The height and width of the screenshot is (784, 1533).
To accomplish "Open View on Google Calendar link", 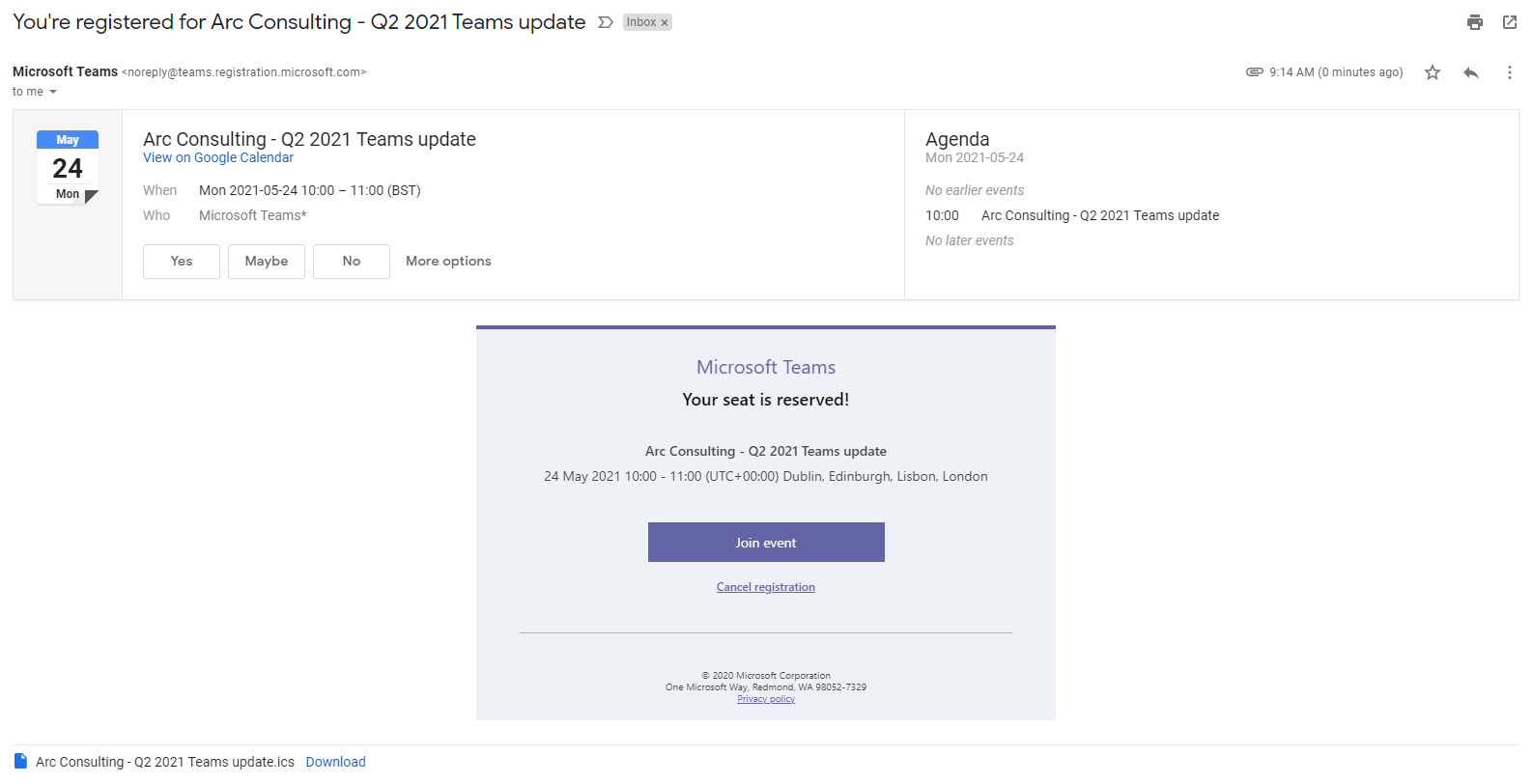I will (218, 157).
